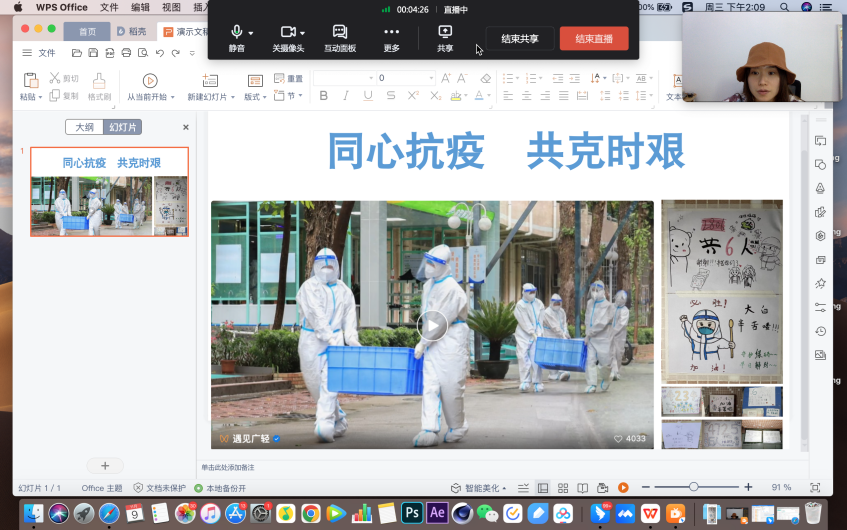The image size is (847, 530).
Task: Expand the 新建幻灯片 dropdown arrow
Action: tap(231, 97)
